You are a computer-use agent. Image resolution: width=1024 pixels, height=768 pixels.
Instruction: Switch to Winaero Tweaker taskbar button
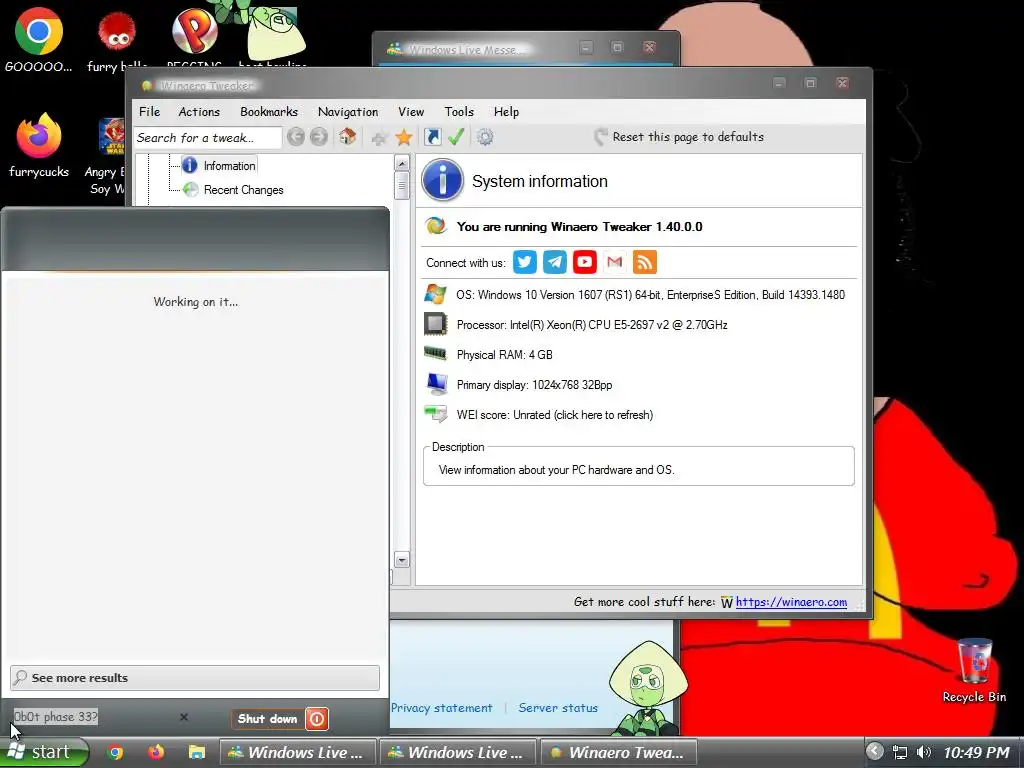(618, 752)
